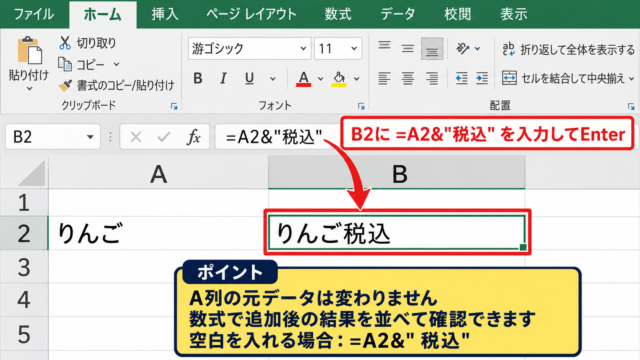Image resolution: width=640 pixels, height=360 pixels.
Task: Open the 校閲 tab
Action: (458, 14)
